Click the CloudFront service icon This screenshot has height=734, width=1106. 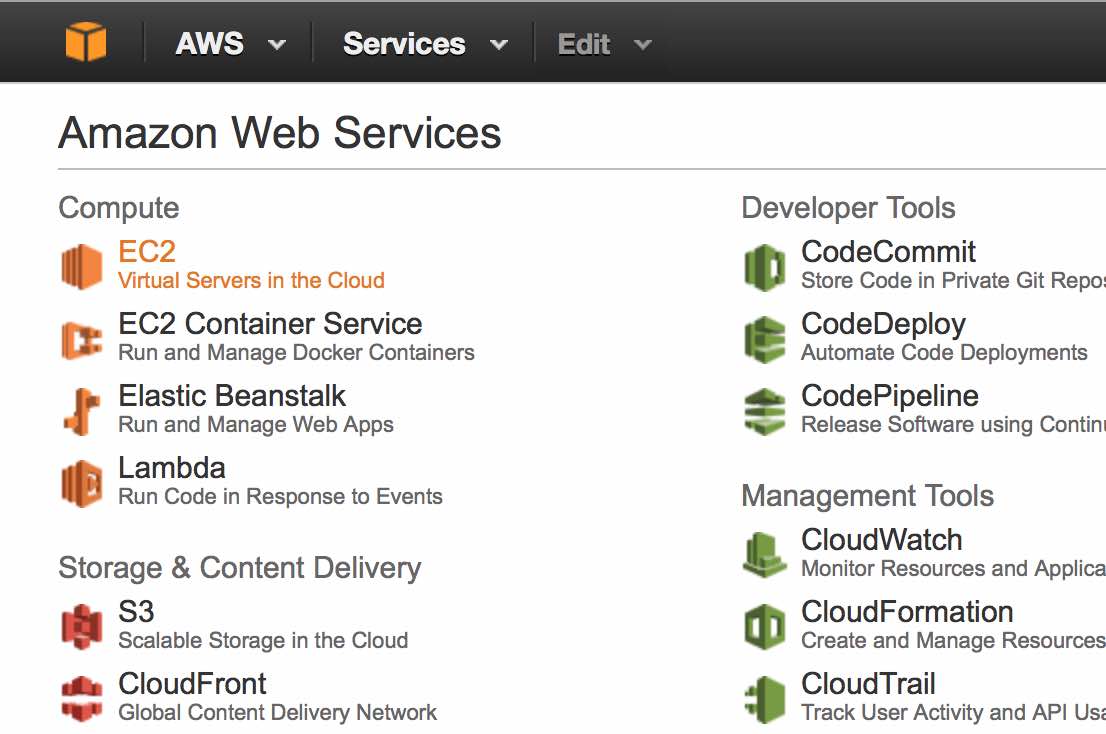tap(82, 699)
